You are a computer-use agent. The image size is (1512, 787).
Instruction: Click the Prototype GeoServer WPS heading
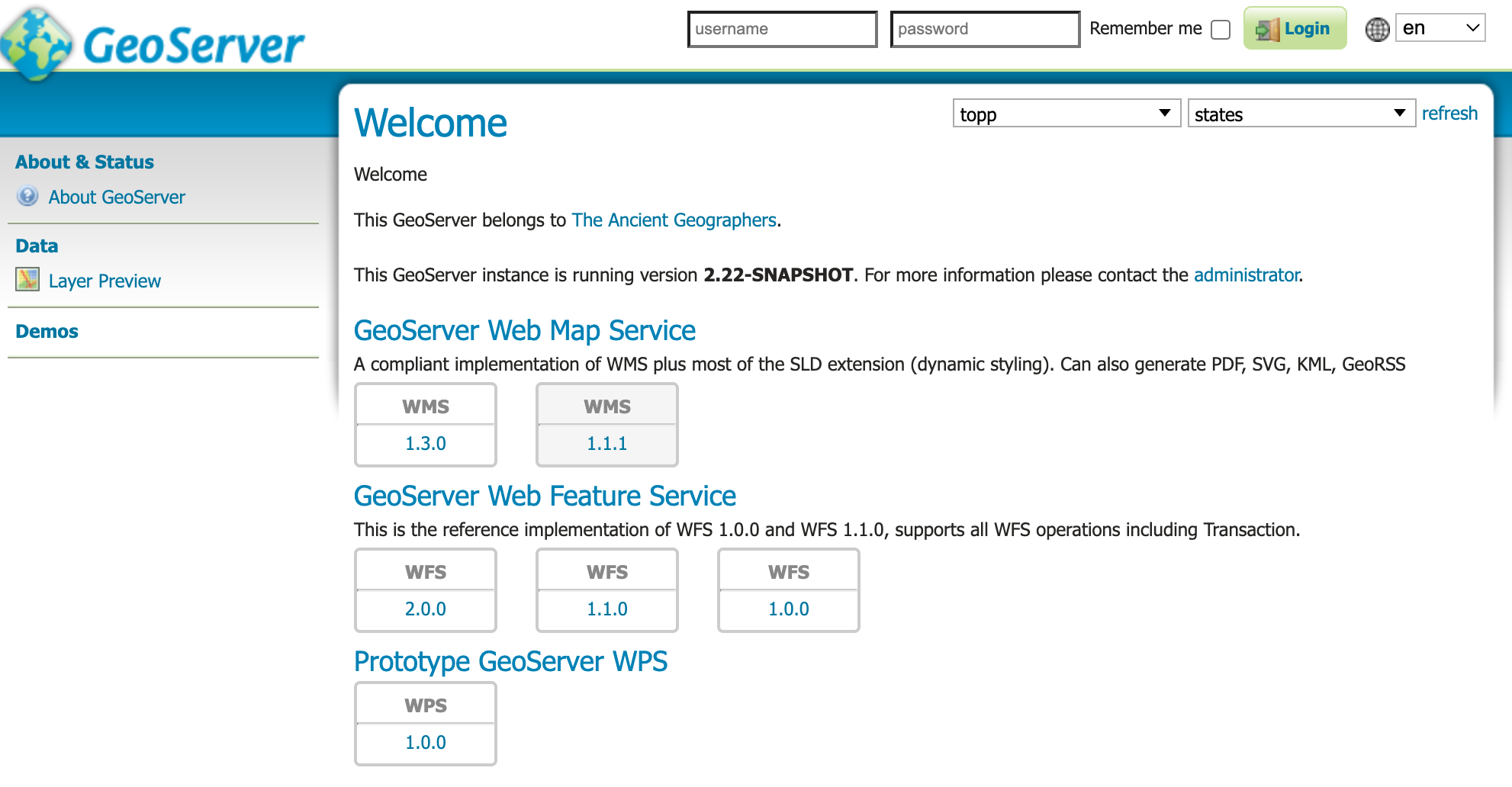click(x=510, y=661)
